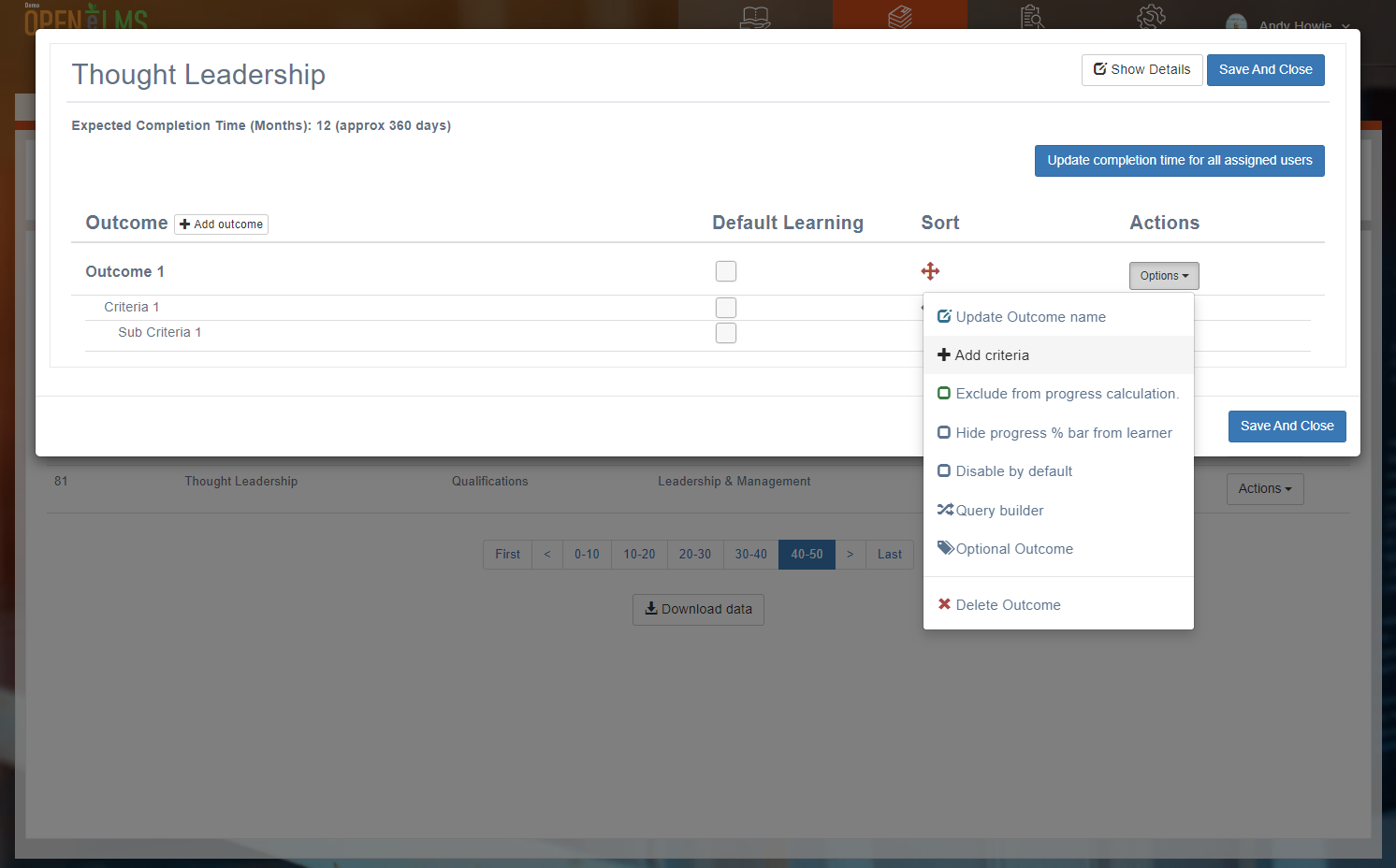Go to next page with the > button
This screenshot has height=868, width=1396.
coord(850,555)
